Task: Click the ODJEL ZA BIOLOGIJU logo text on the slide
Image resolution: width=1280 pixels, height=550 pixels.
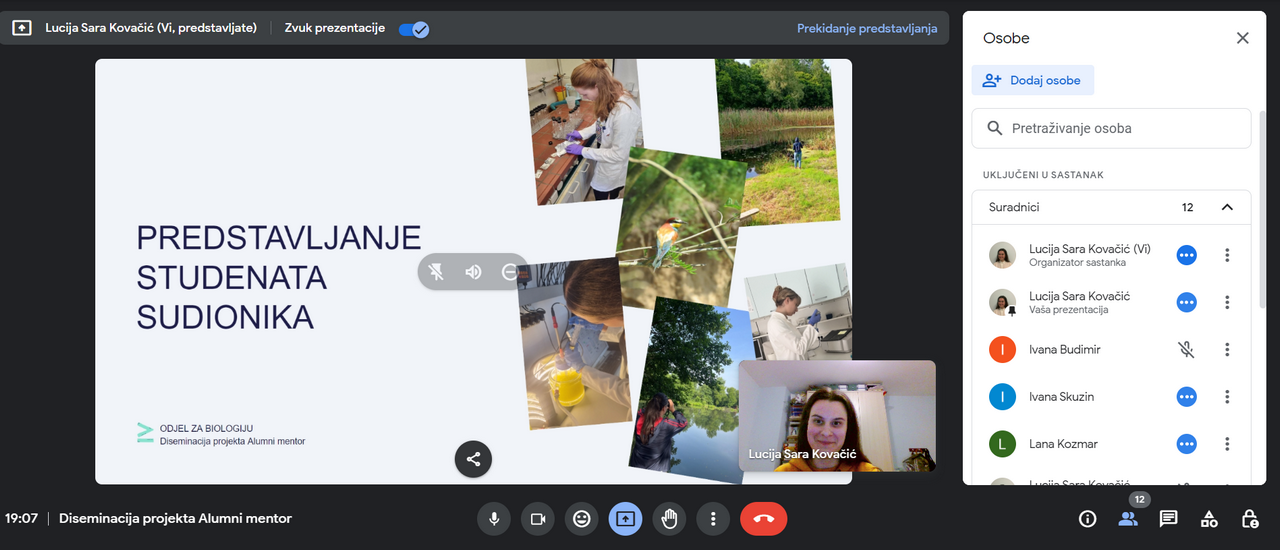Action: point(206,428)
